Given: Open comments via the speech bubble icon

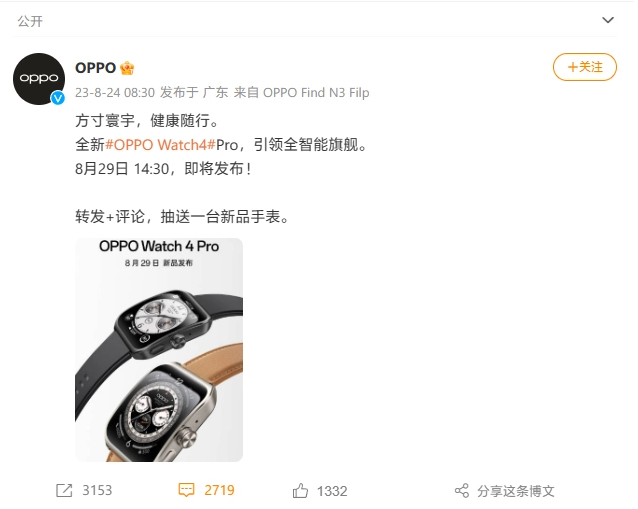Looking at the screenshot, I should 186,490.
